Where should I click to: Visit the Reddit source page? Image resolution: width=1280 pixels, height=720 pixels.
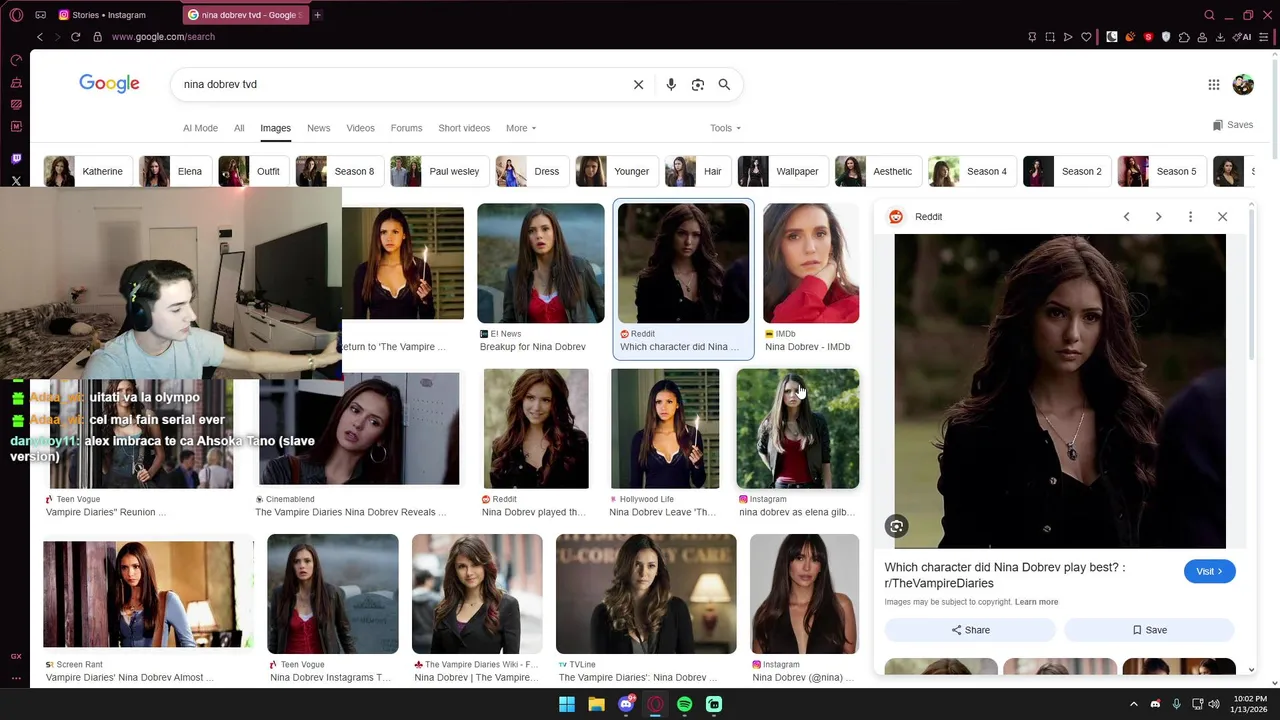point(1209,571)
